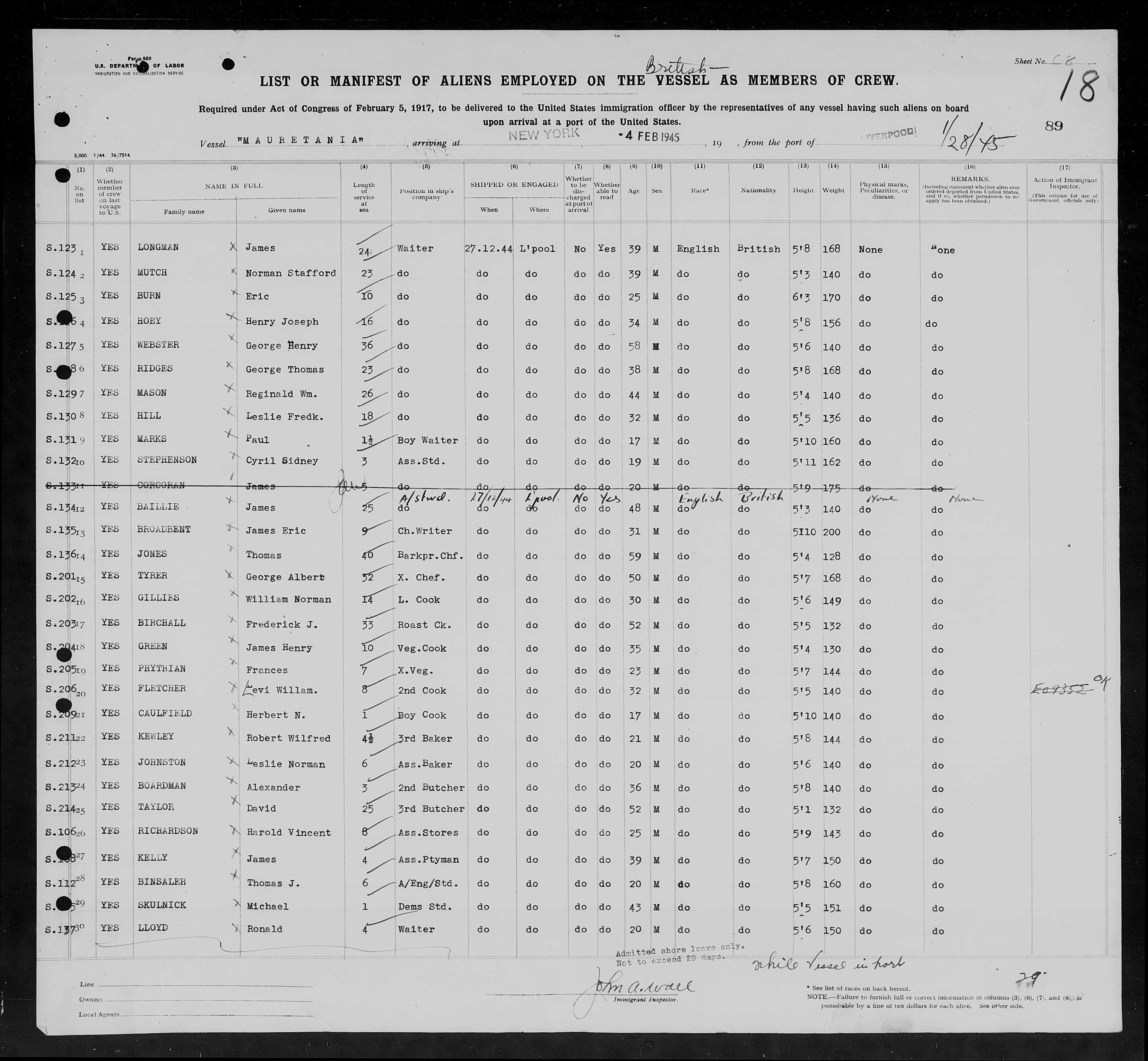This screenshot has height=1061, width=1148.
Task: Select the list number "S.123"
Action: [61, 248]
